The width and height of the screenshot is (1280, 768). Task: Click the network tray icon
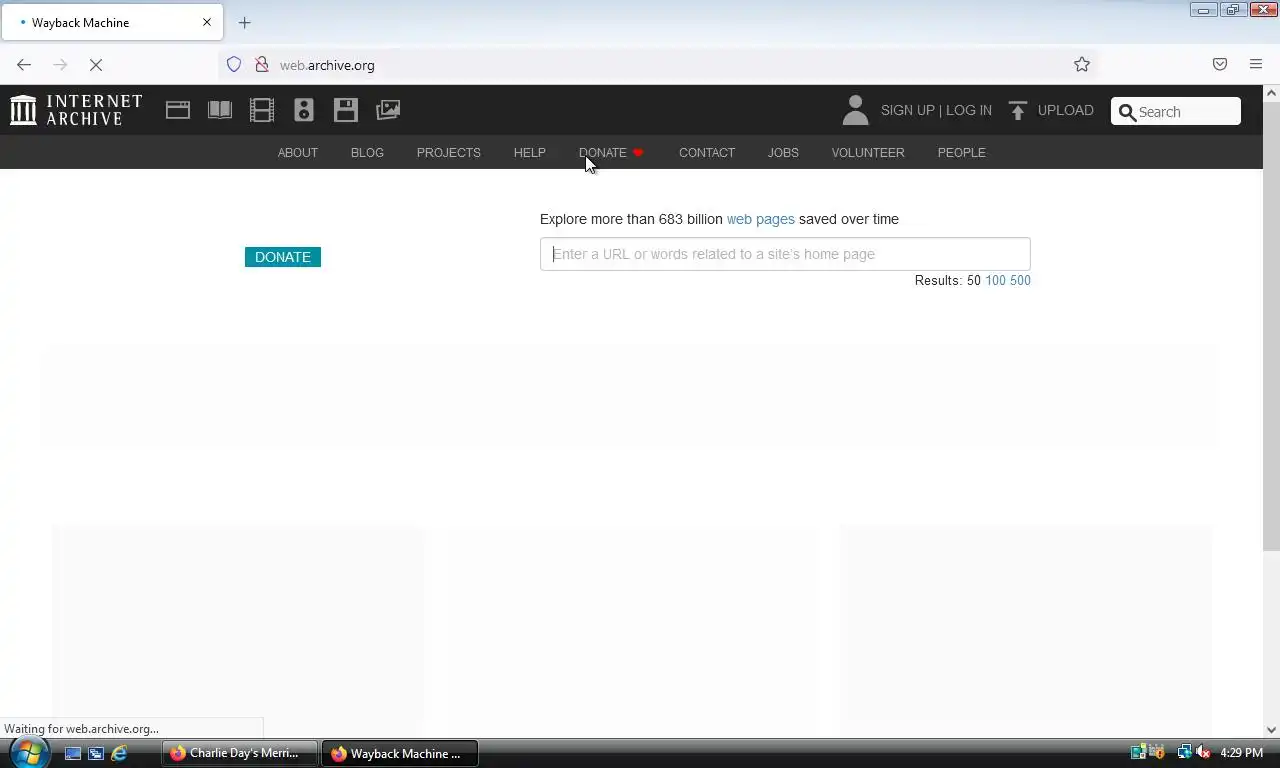(x=1184, y=752)
